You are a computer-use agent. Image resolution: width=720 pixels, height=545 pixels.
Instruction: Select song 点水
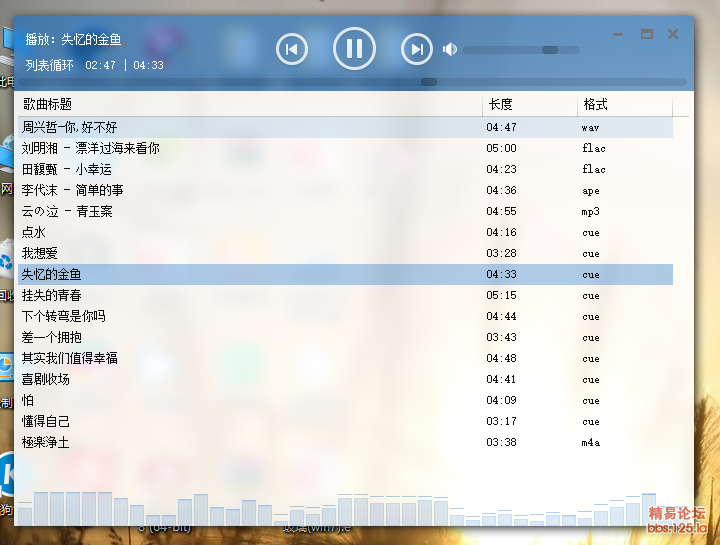coord(345,232)
